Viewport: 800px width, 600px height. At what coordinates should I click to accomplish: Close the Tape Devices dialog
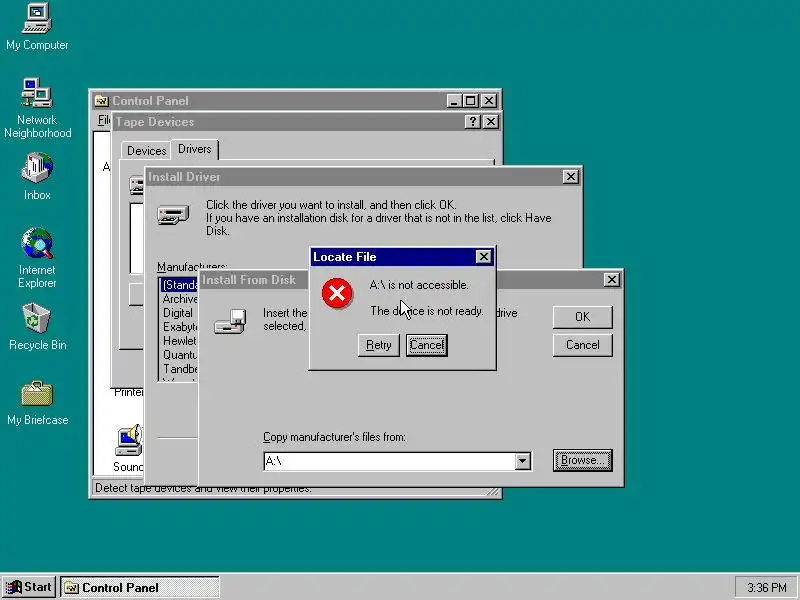[491, 122]
